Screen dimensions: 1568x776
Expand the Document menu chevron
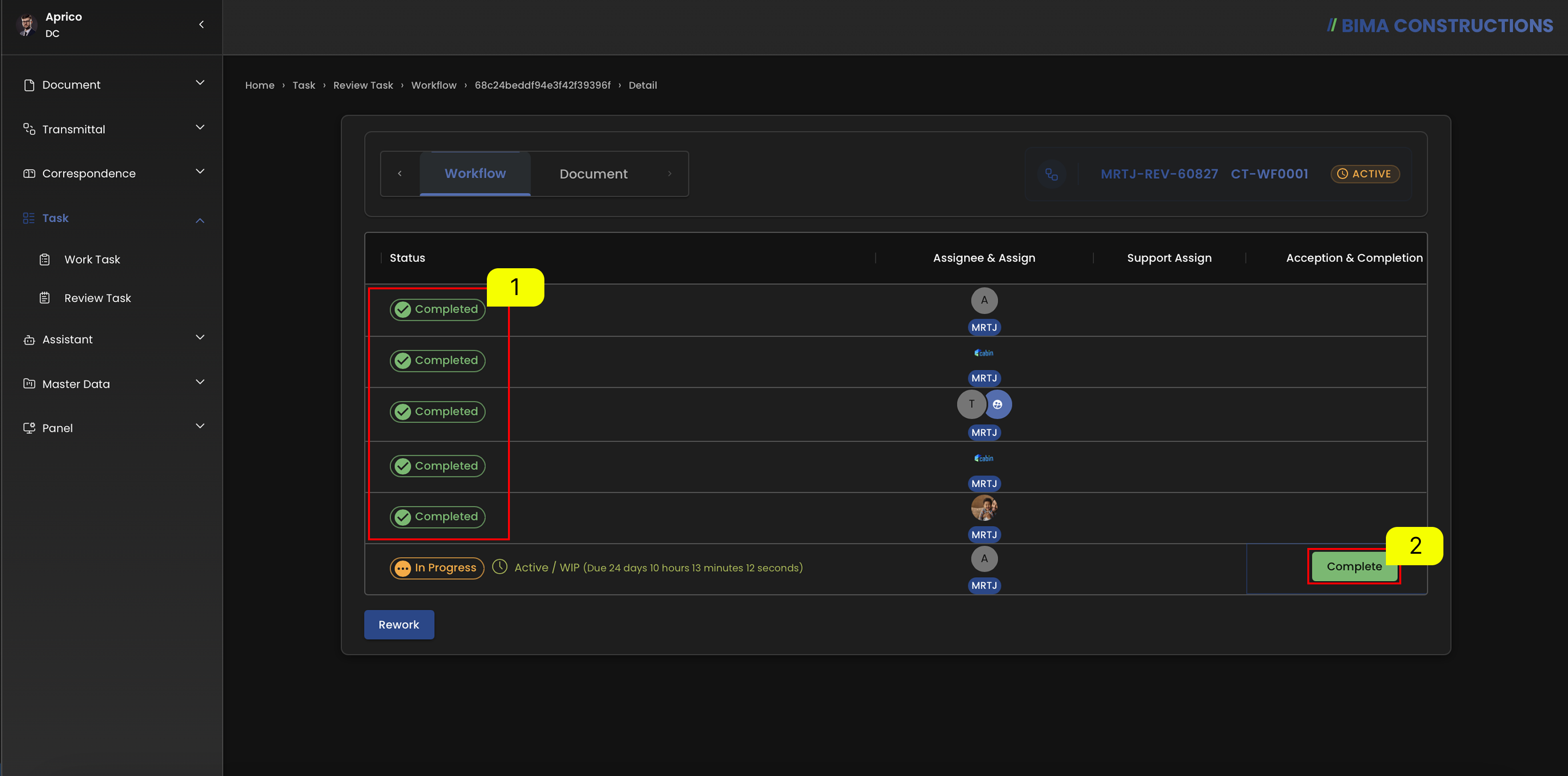coord(200,83)
